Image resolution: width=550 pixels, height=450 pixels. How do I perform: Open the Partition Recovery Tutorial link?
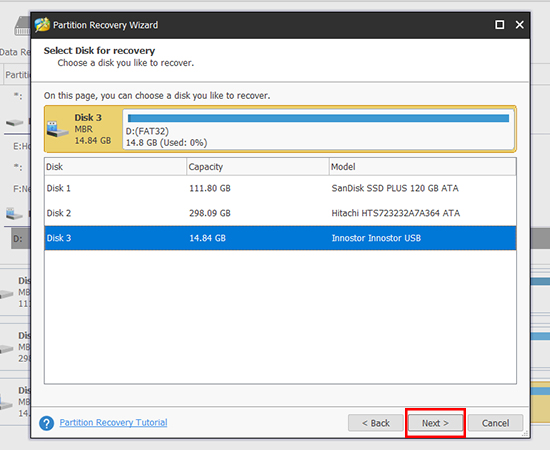tap(113, 422)
